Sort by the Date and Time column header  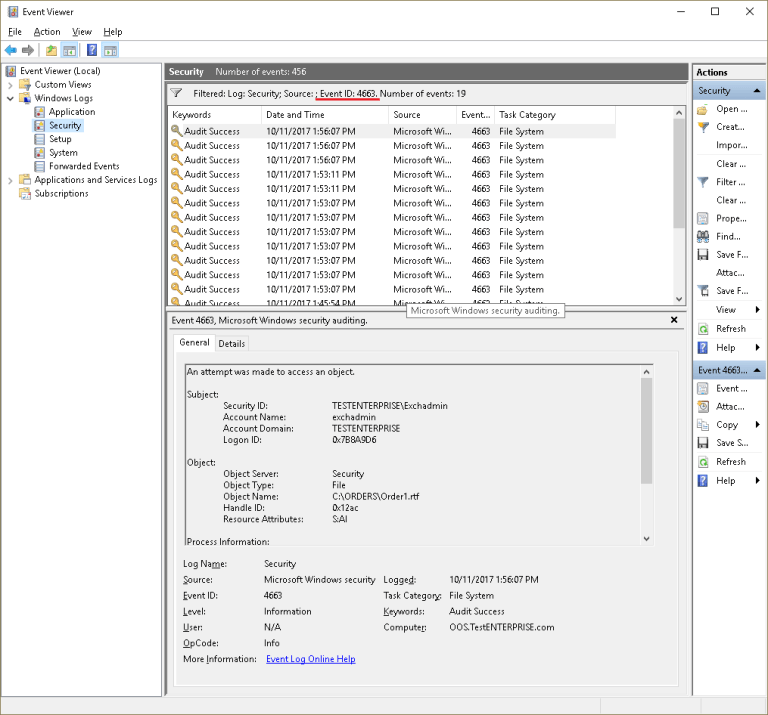coord(325,115)
